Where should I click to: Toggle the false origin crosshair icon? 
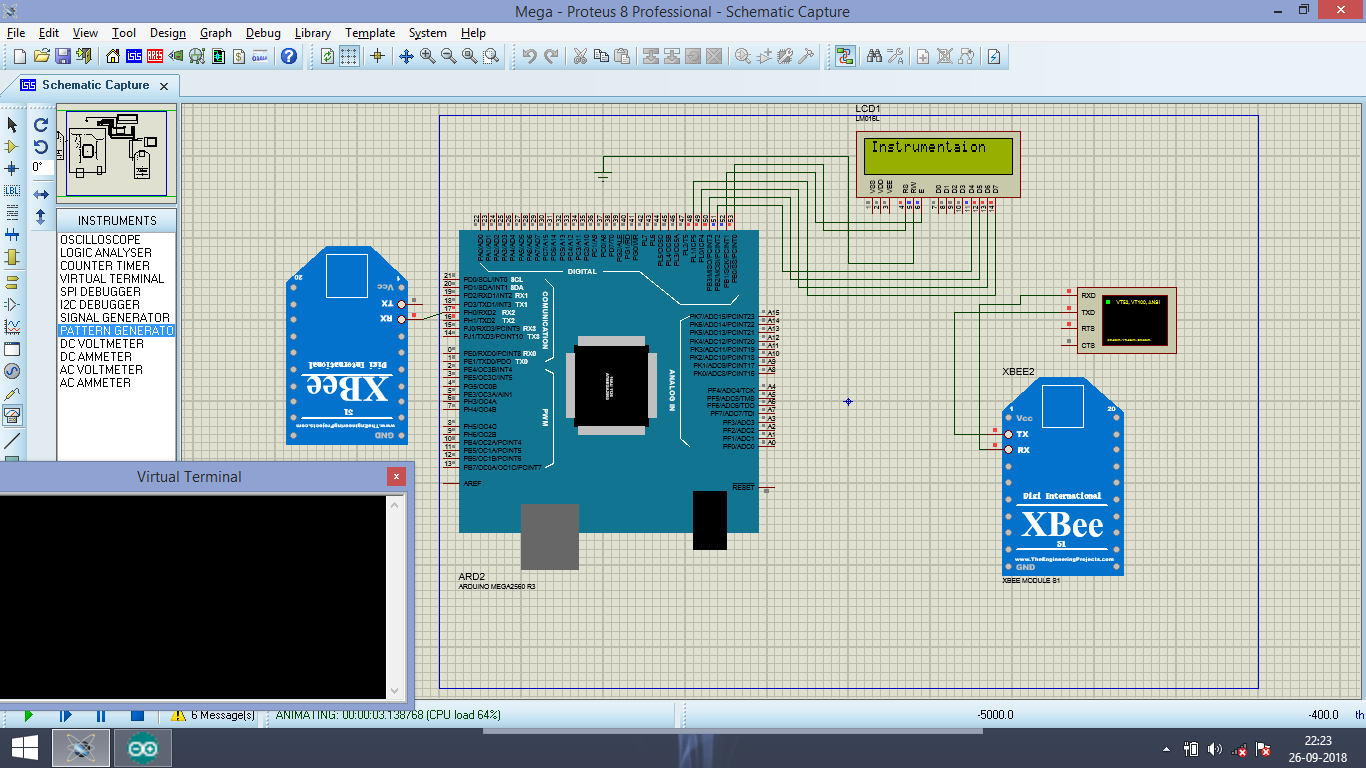[x=377, y=56]
